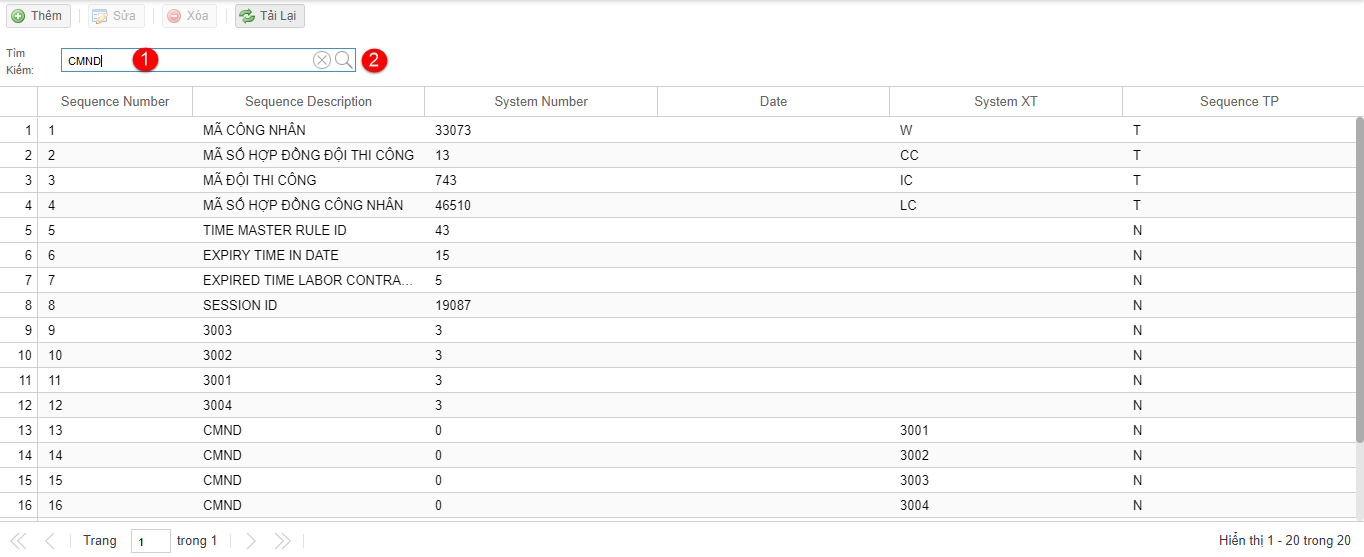1364x557 pixels.
Task: Click the Xóa delete button
Action: click(x=188, y=16)
